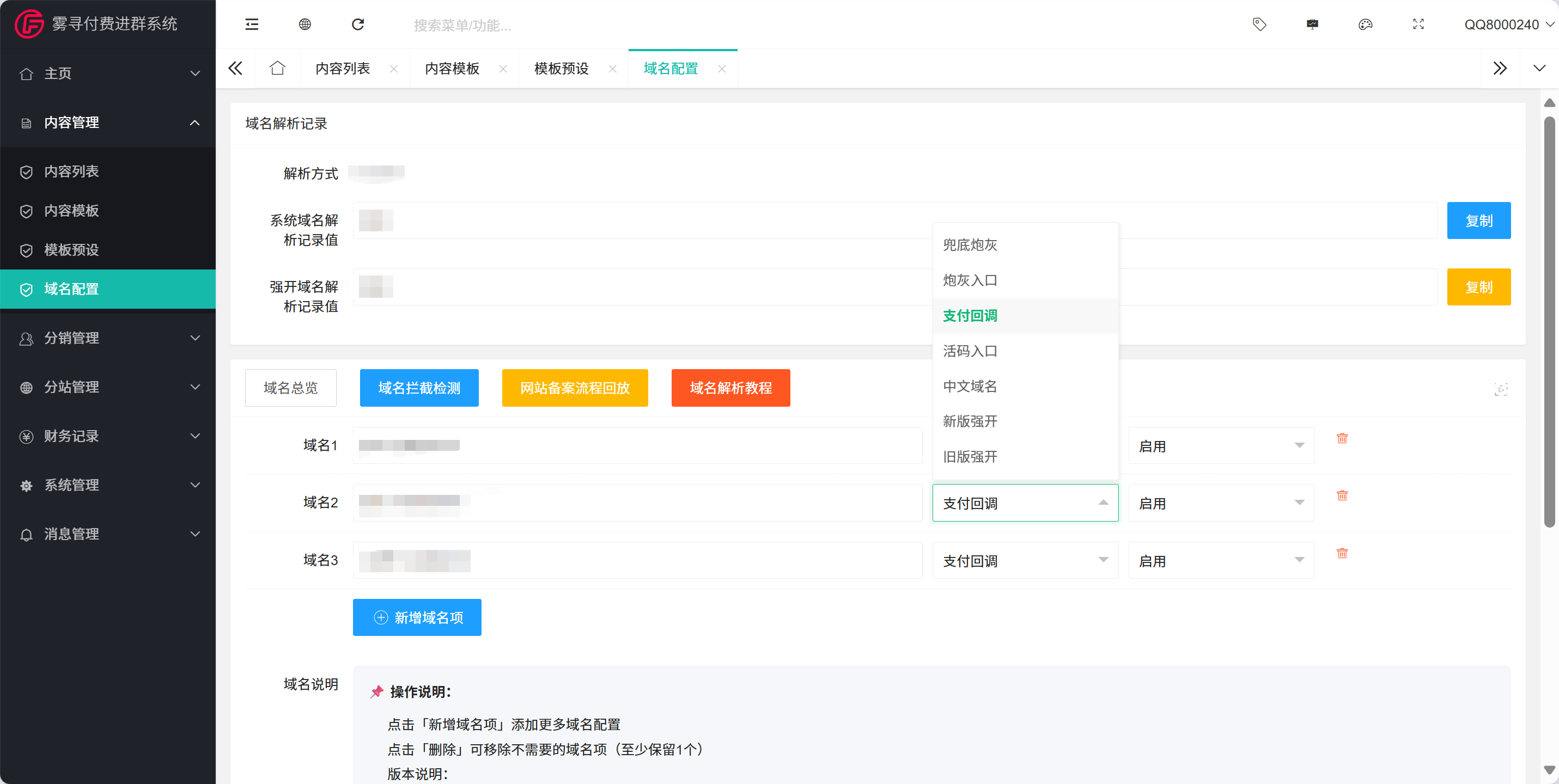Image resolution: width=1559 pixels, height=784 pixels.
Task: Close the 域名配置 tab
Action: click(722, 69)
